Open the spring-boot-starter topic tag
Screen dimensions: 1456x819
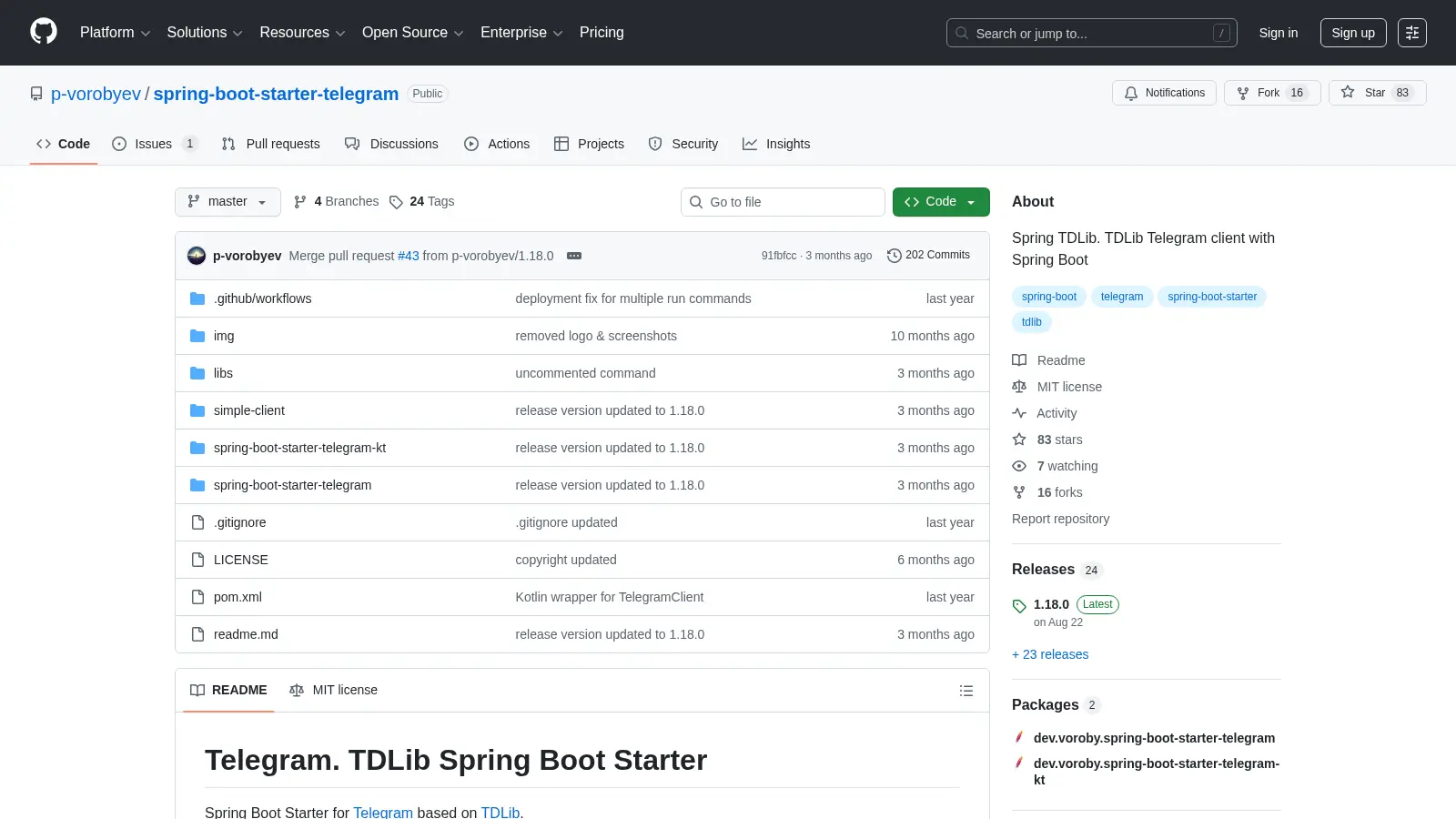pos(1212,297)
